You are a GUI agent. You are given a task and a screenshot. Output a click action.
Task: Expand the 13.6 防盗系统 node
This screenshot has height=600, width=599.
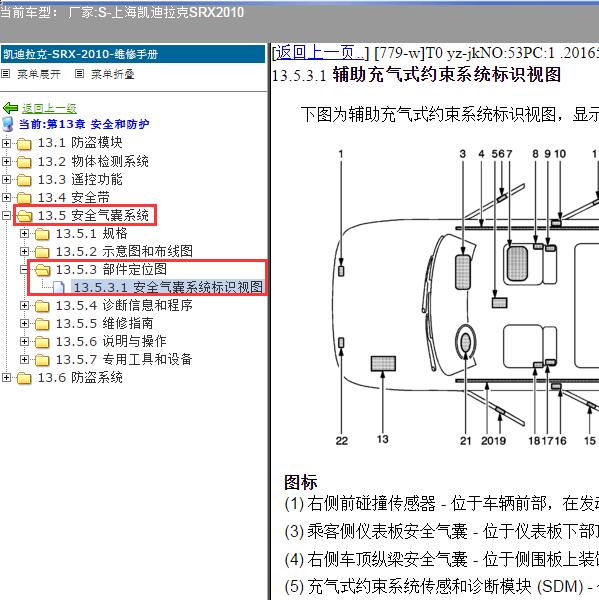pyautogui.click(x=6, y=378)
